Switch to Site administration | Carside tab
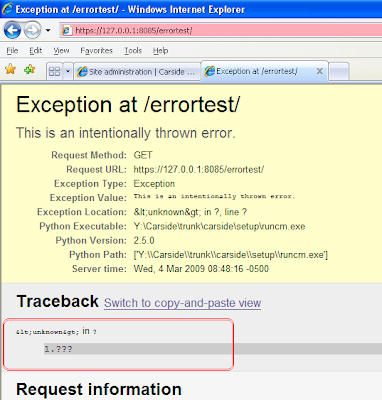Screen dimensions: 382x400 coord(137,72)
